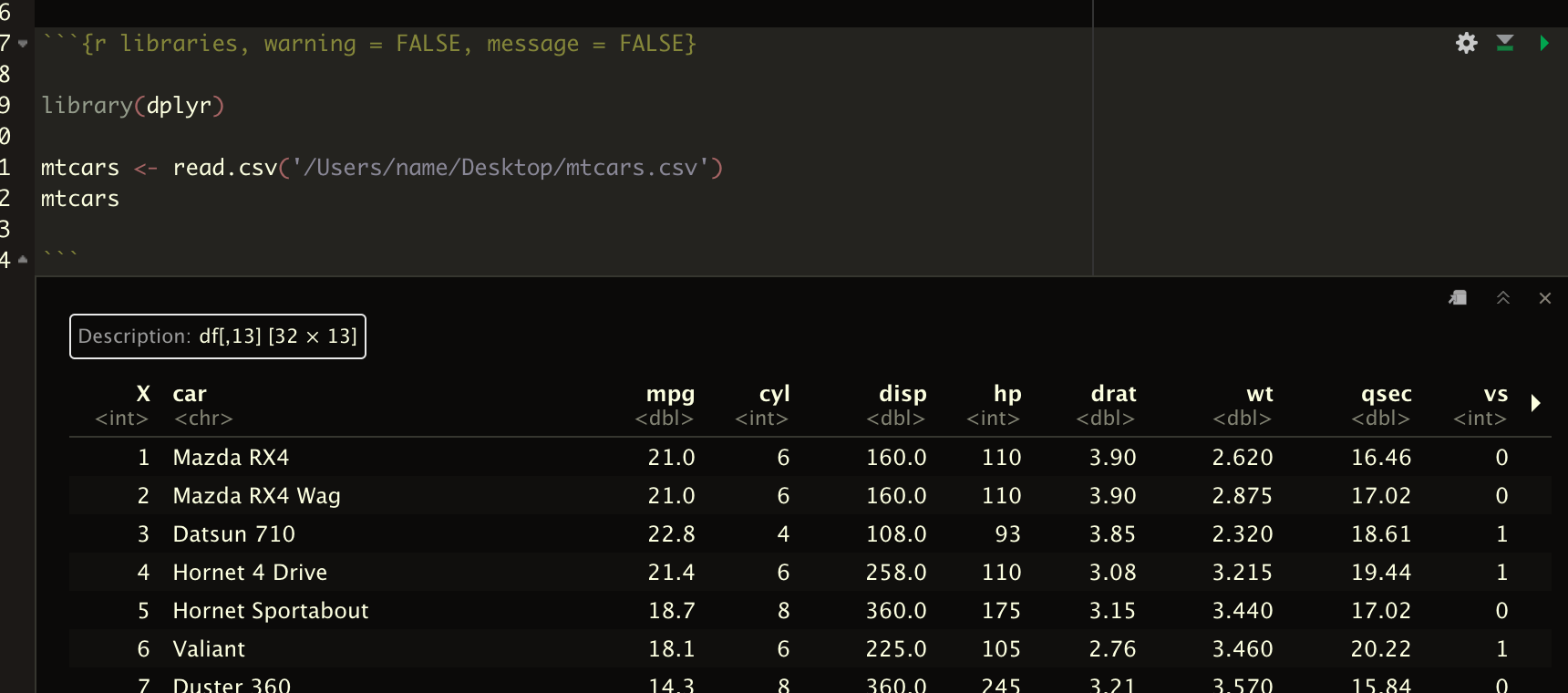Click the Valiant cell
1568x693 pixels.
209,649
